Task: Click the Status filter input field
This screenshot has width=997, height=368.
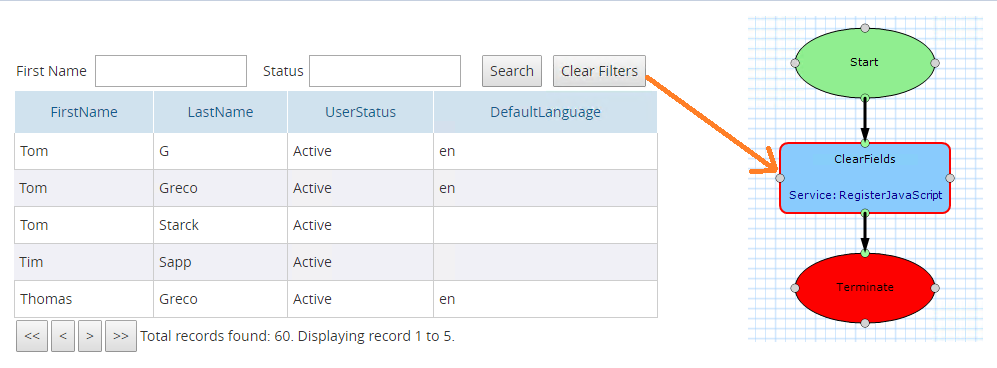Action: pyautogui.click(x=385, y=71)
